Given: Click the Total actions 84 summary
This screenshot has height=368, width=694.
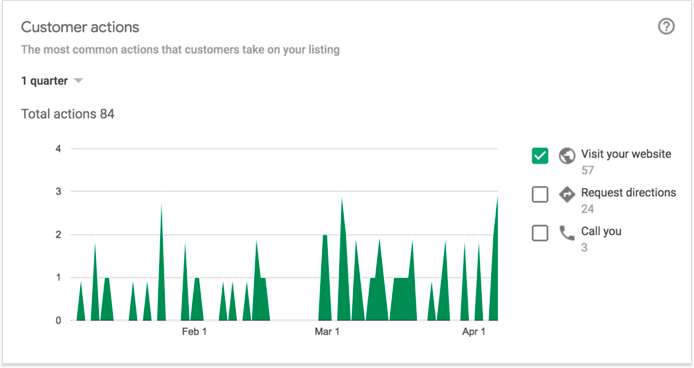Looking at the screenshot, I should (68, 114).
